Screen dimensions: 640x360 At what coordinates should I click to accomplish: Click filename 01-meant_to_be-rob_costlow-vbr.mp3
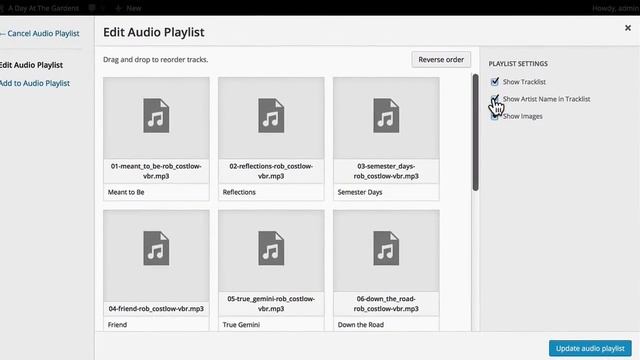point(156,171)
